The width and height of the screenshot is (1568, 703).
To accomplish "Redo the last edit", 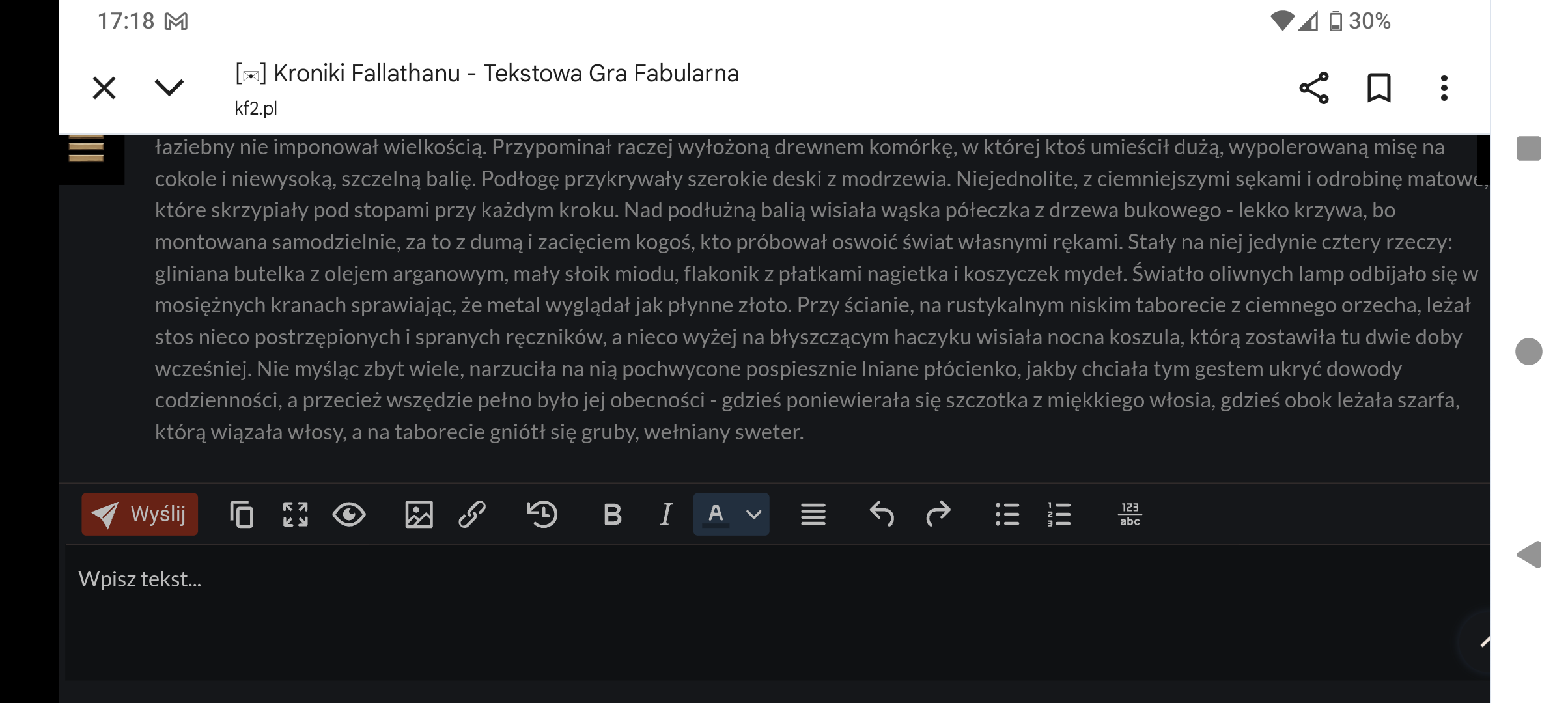I will tap(938, 514).
